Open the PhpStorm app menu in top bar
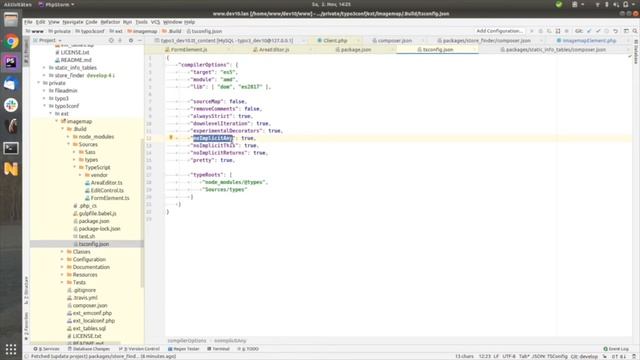Screen dimensions: 640x360 point(56,4)
